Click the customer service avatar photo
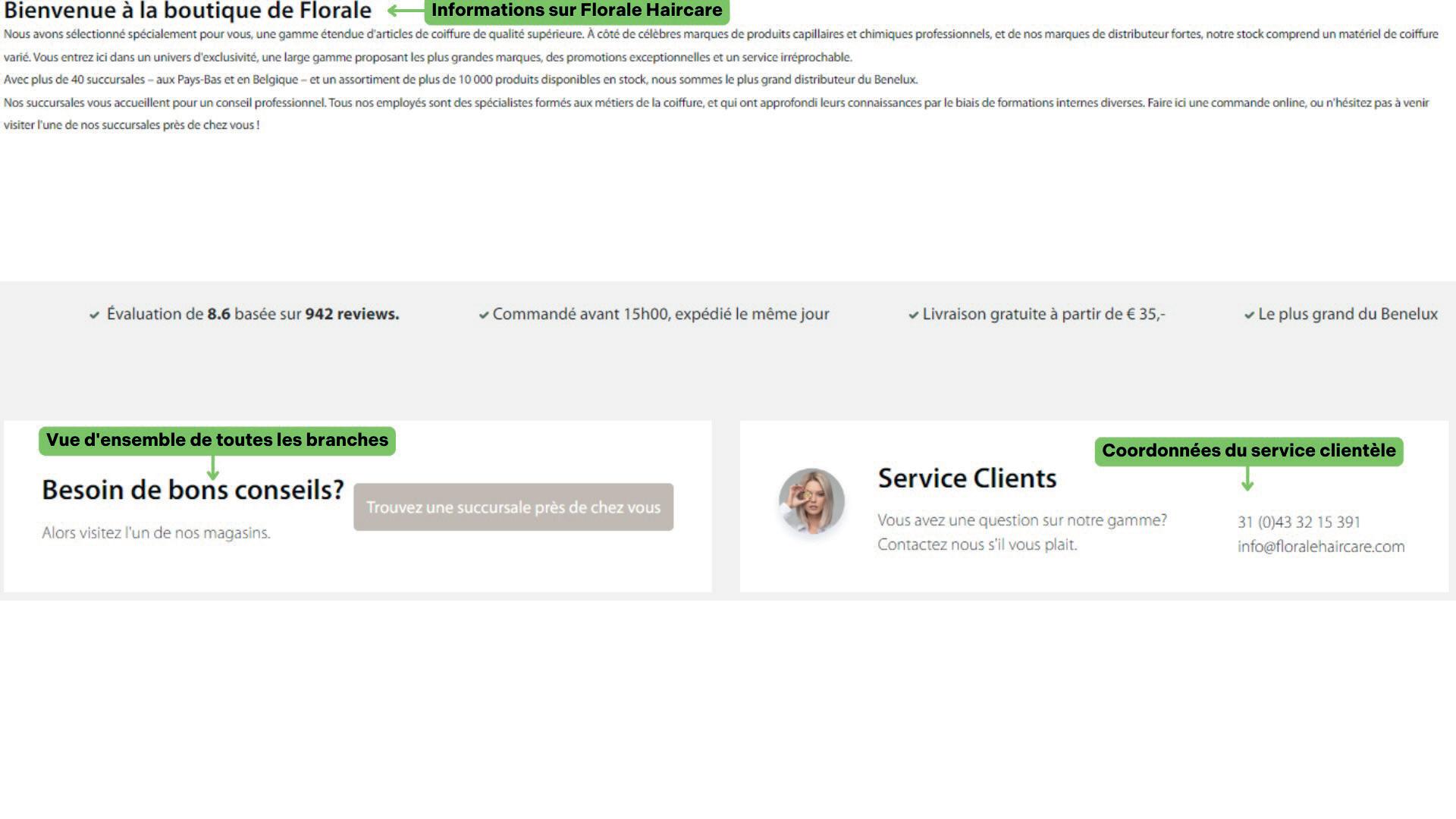 [x=811, y=500]
